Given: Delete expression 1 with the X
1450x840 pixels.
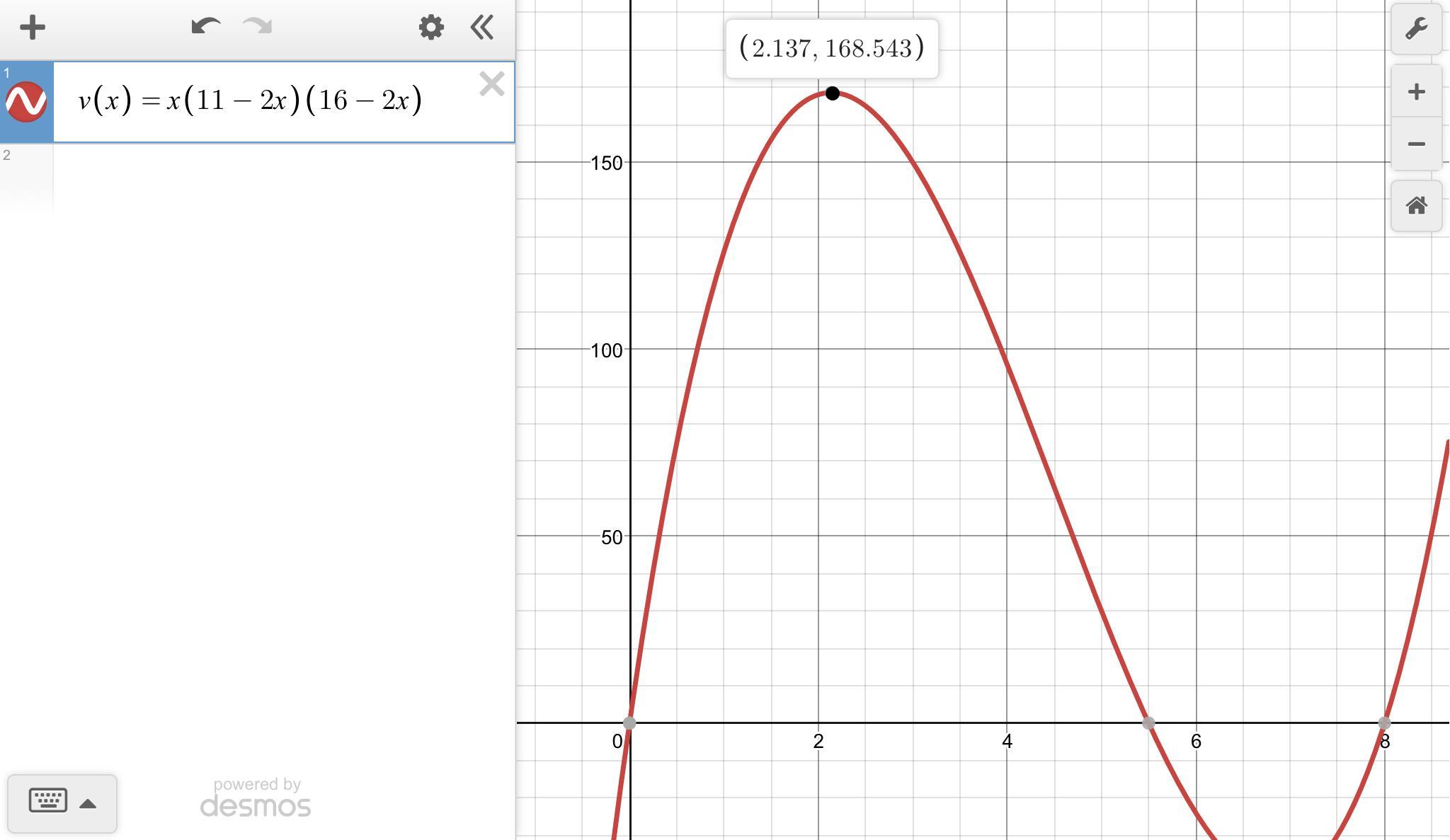Looking at the screenshot, I should click(491, 84).
